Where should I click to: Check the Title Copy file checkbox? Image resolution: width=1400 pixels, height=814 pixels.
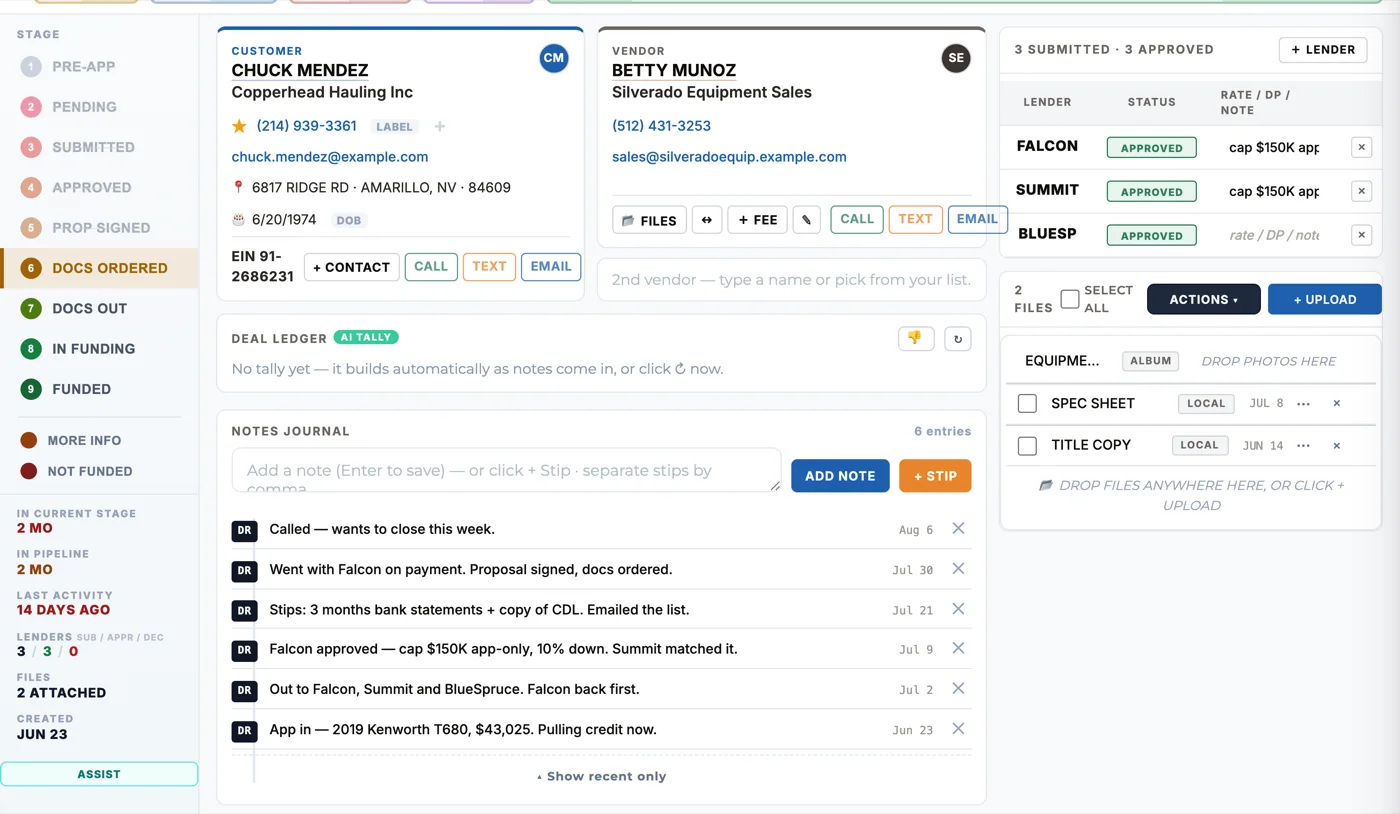pyautogui.click(x=1027, y=446)
